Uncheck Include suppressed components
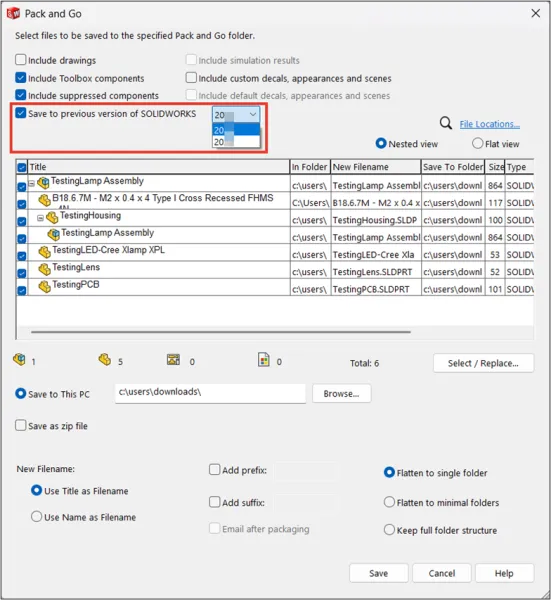 21,95
